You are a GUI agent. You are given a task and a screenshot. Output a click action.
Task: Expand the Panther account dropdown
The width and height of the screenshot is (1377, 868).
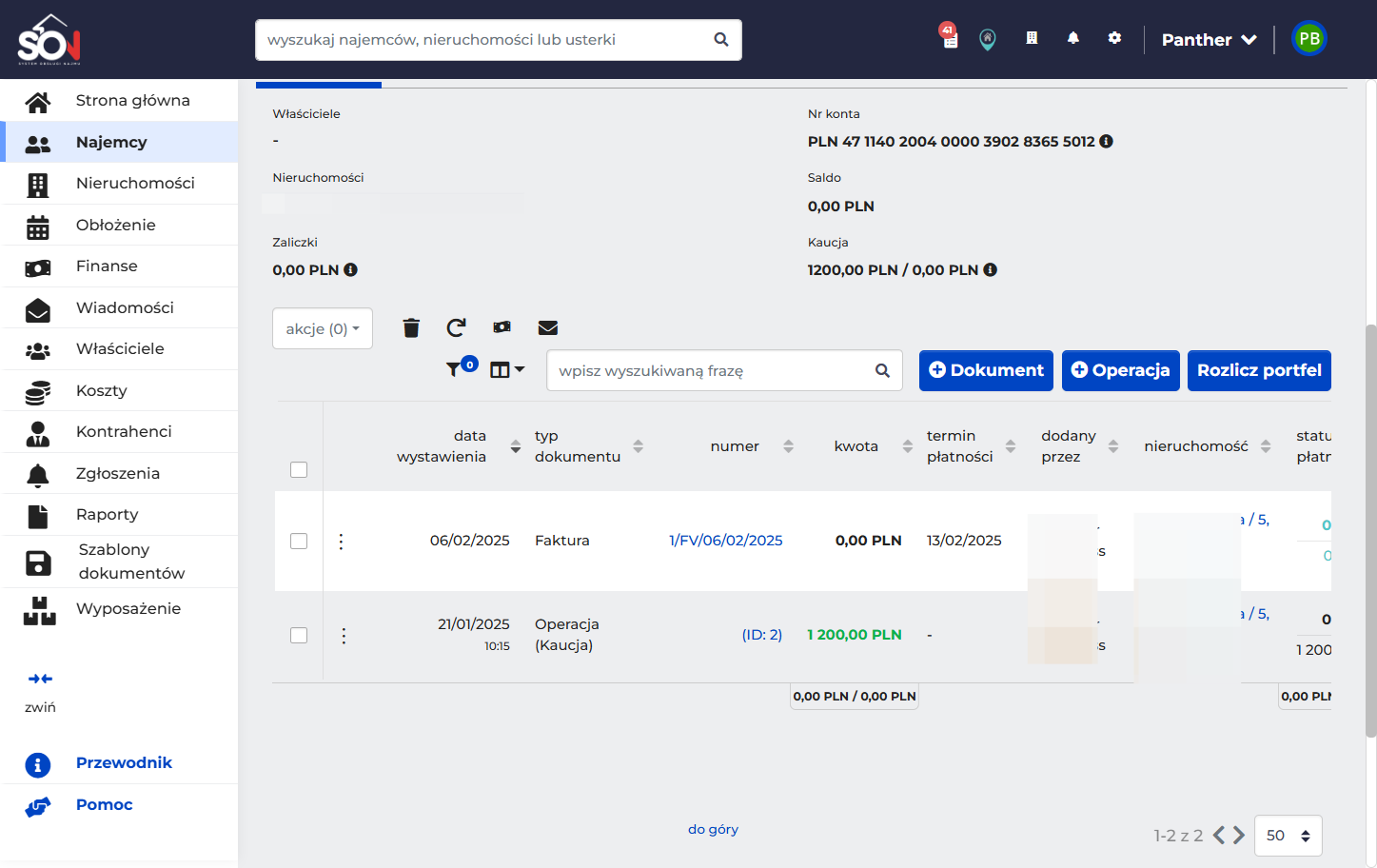click(x=1210, y=40)
